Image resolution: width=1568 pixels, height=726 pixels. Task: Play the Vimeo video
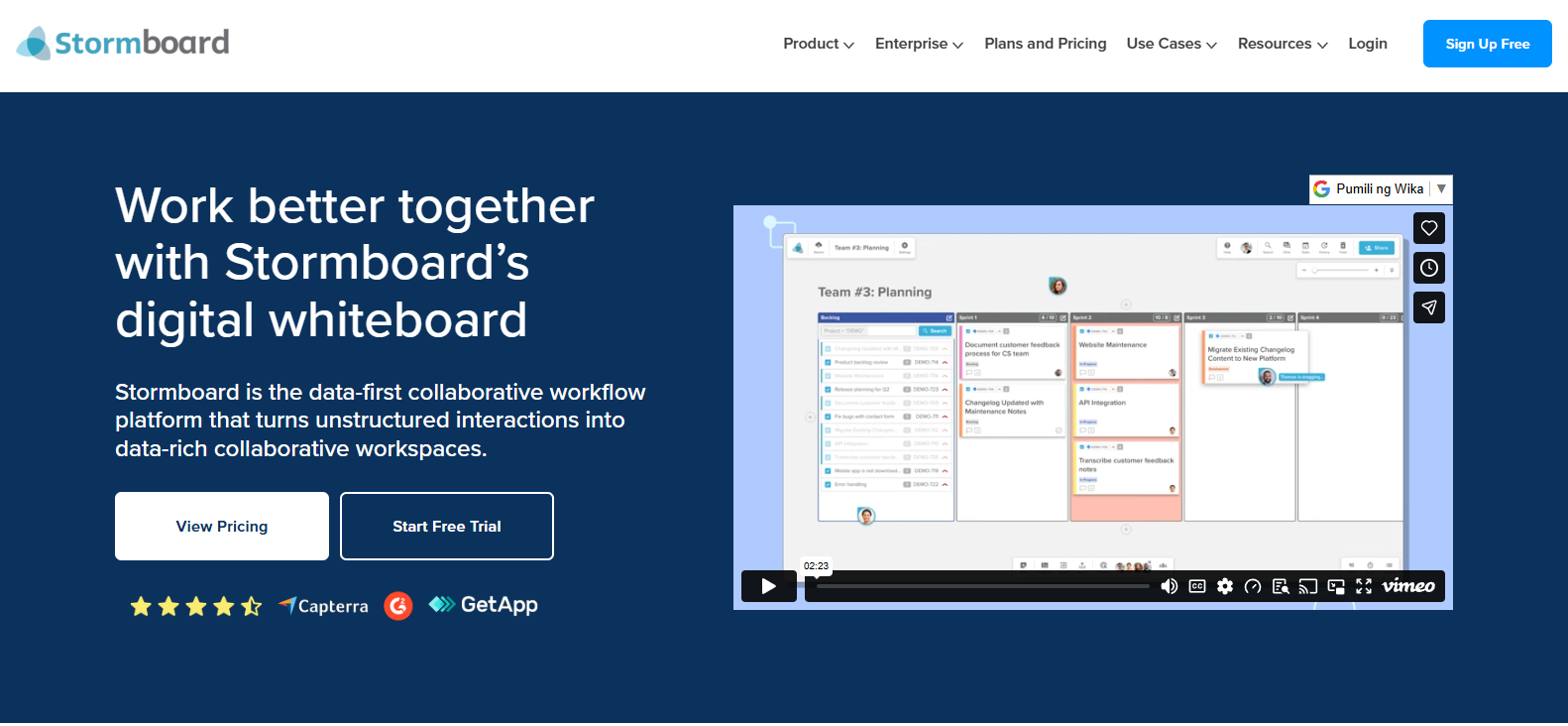click(769, 586)
